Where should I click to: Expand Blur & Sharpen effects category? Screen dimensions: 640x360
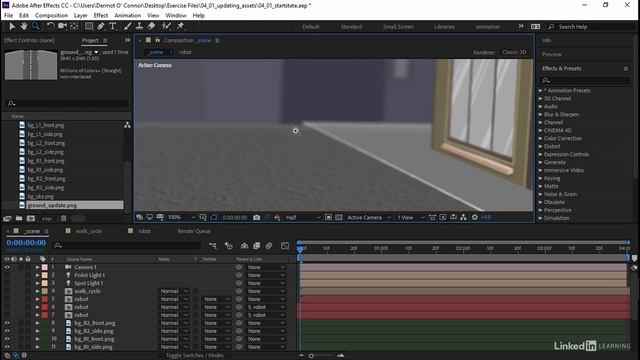pyautogui.click(x=540, y=115)
